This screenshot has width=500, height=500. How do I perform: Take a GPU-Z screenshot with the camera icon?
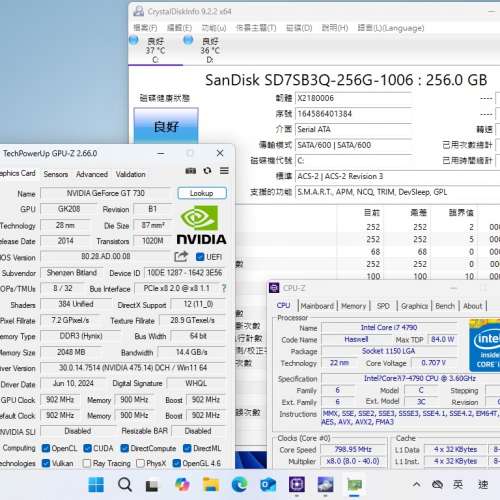[190, 171]
